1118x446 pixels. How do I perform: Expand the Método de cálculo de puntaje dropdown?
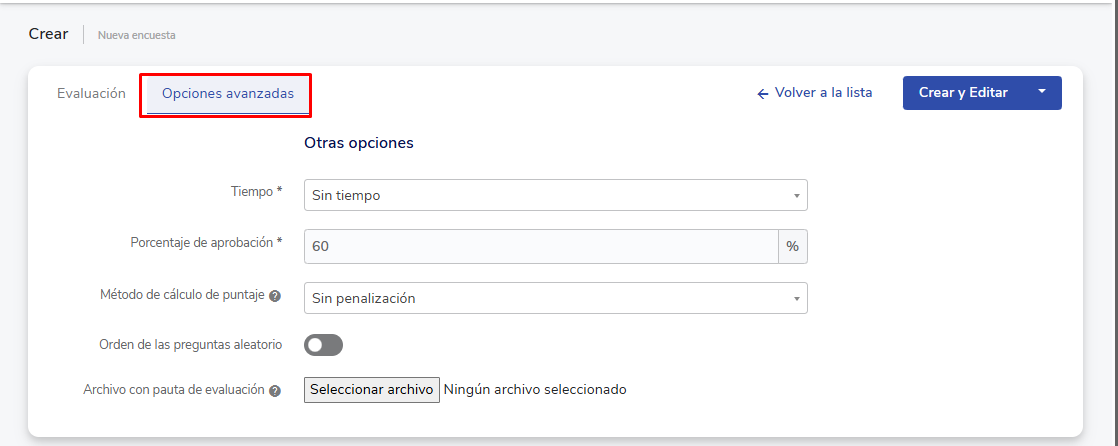point(555,298)
